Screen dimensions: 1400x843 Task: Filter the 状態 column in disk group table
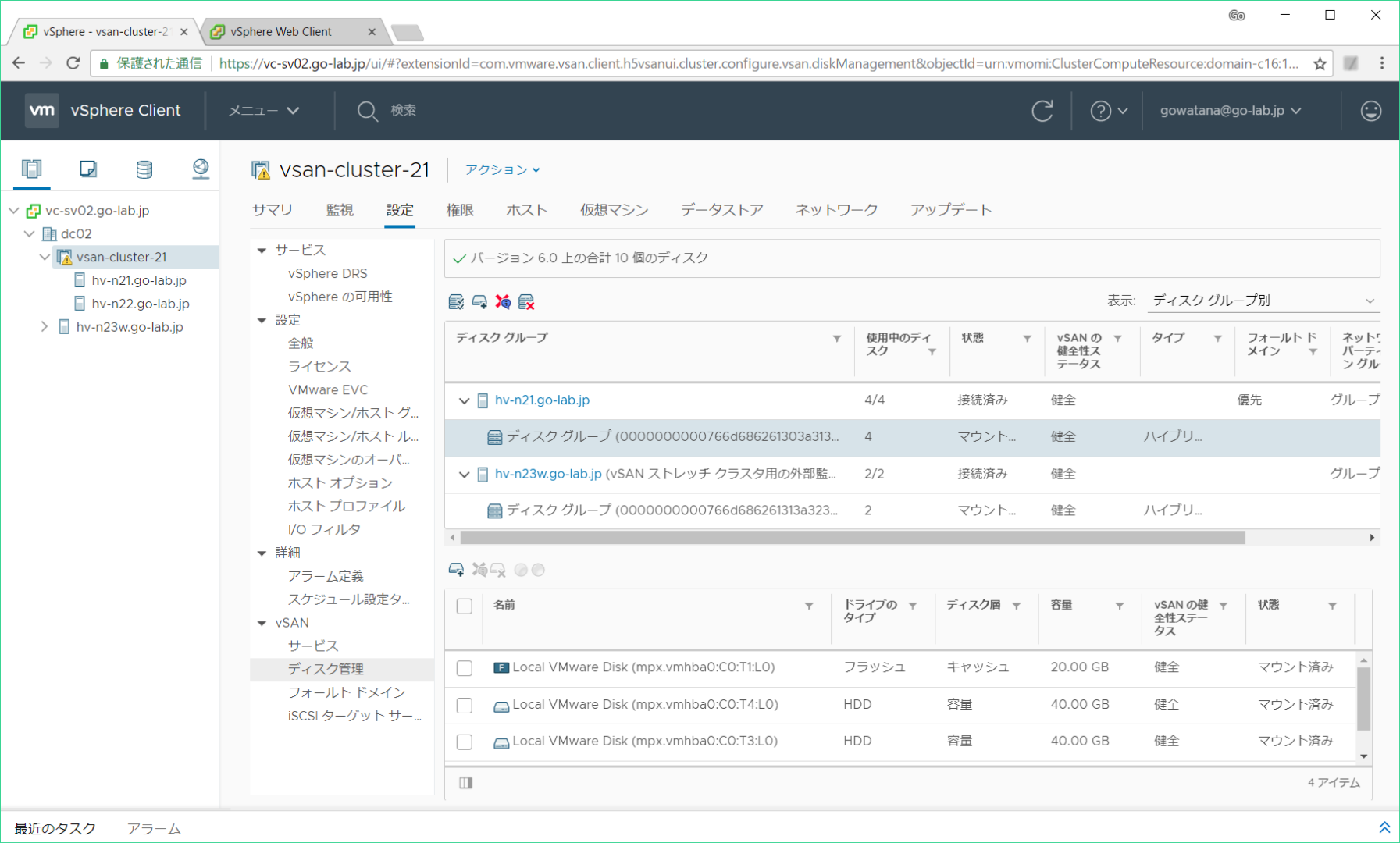point(1028,339)
